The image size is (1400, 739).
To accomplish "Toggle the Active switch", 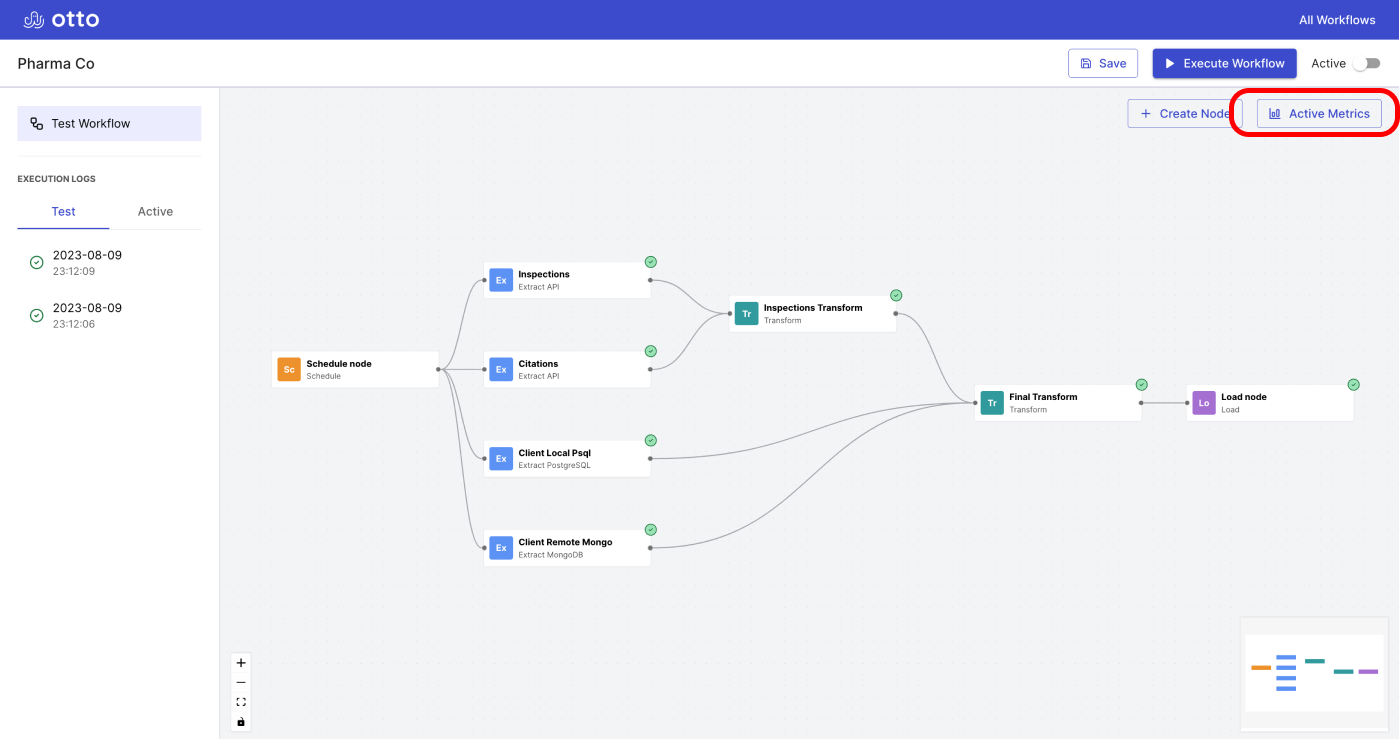I will click(x=1366, y=63).
